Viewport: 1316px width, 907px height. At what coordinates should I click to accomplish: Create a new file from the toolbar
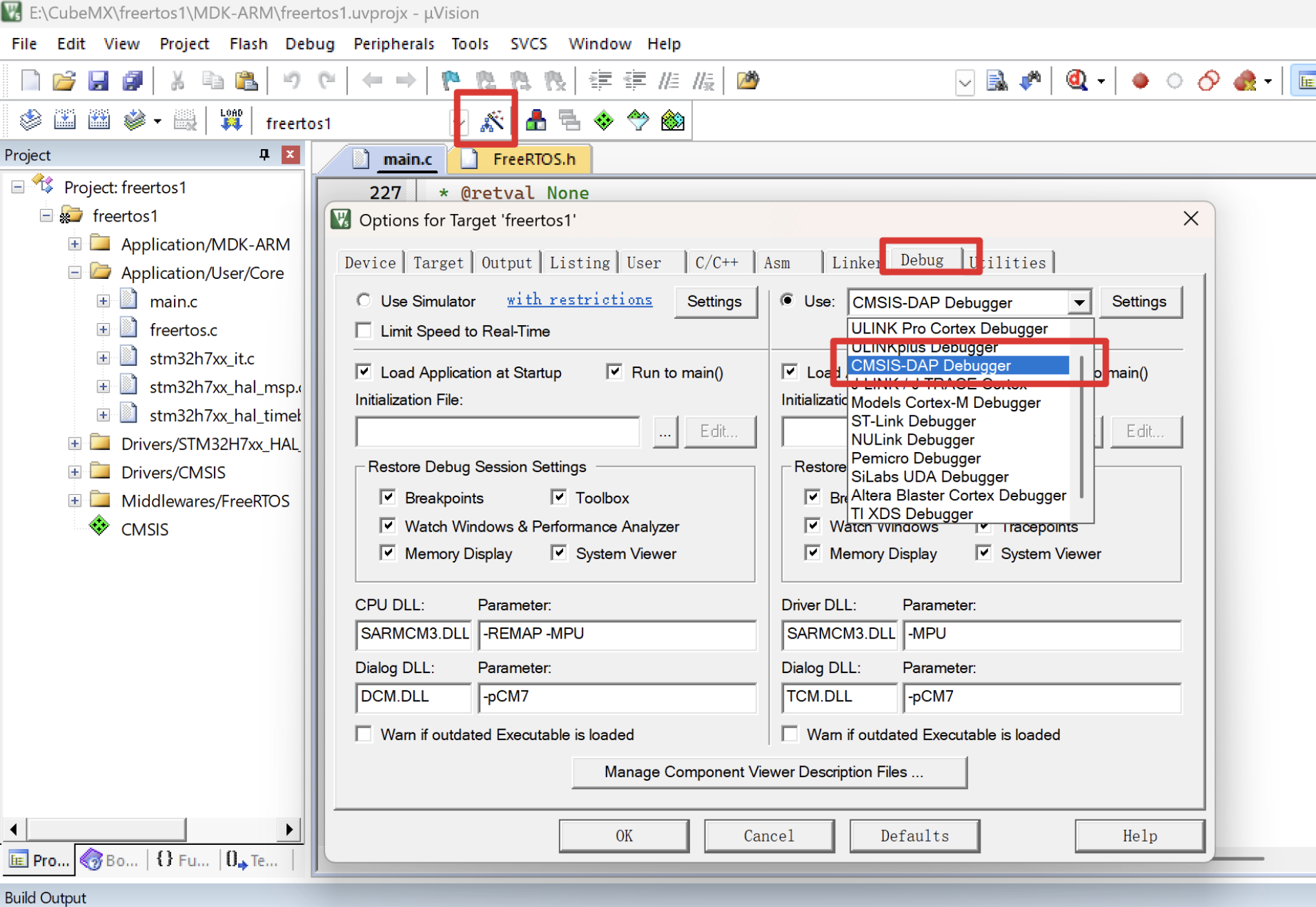30,81
